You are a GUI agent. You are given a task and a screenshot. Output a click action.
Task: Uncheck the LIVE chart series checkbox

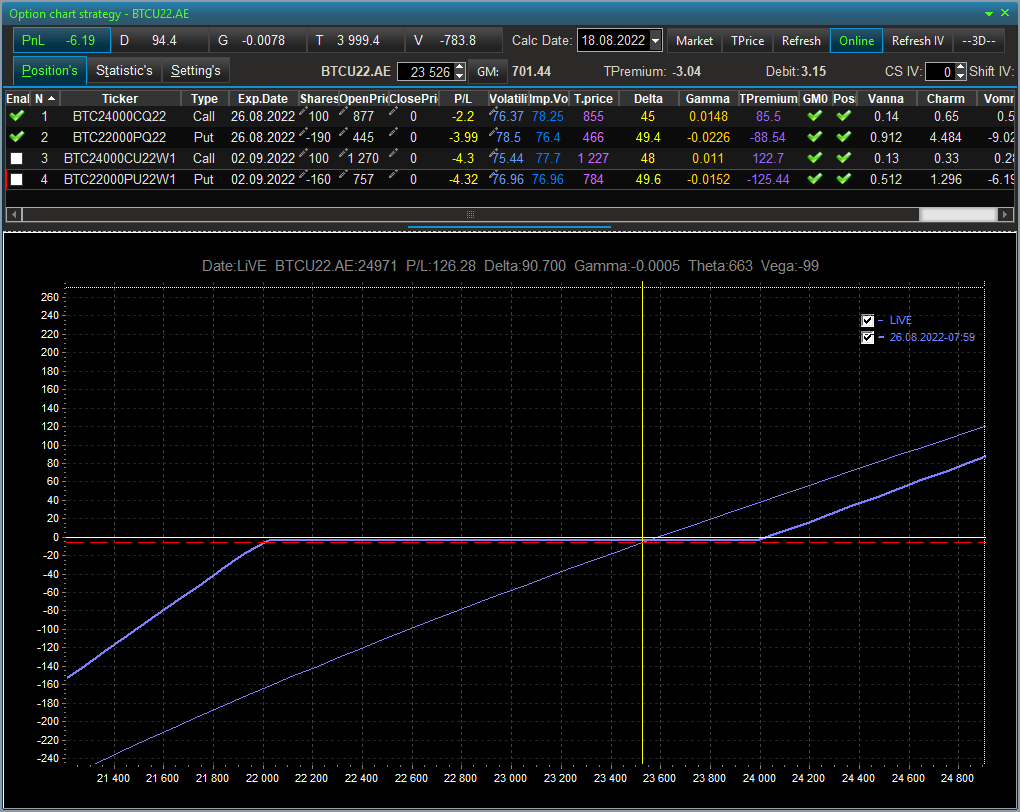[867, 320]
